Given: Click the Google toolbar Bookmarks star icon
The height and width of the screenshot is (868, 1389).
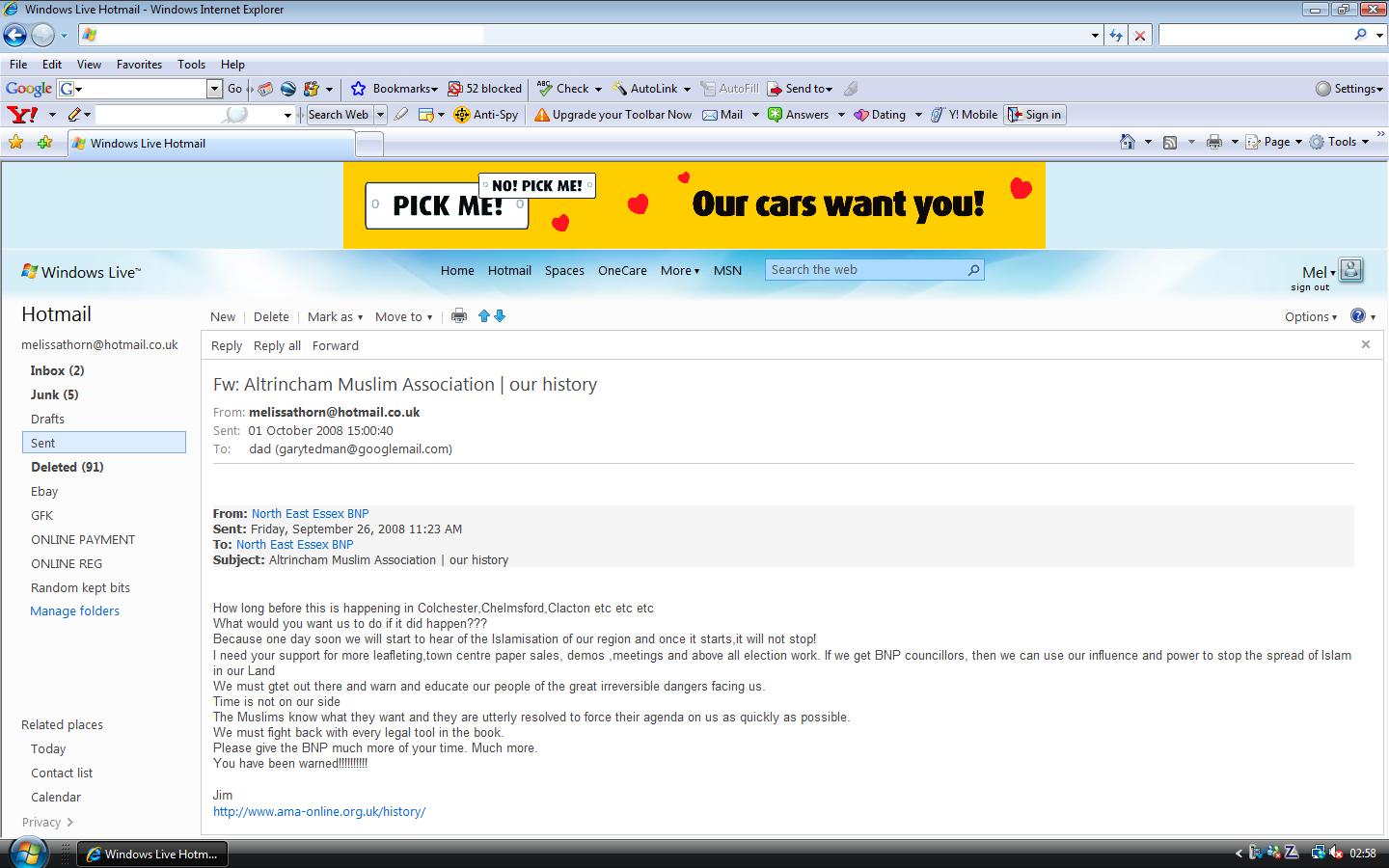Looking at the screenshot, I should point(359,89).
